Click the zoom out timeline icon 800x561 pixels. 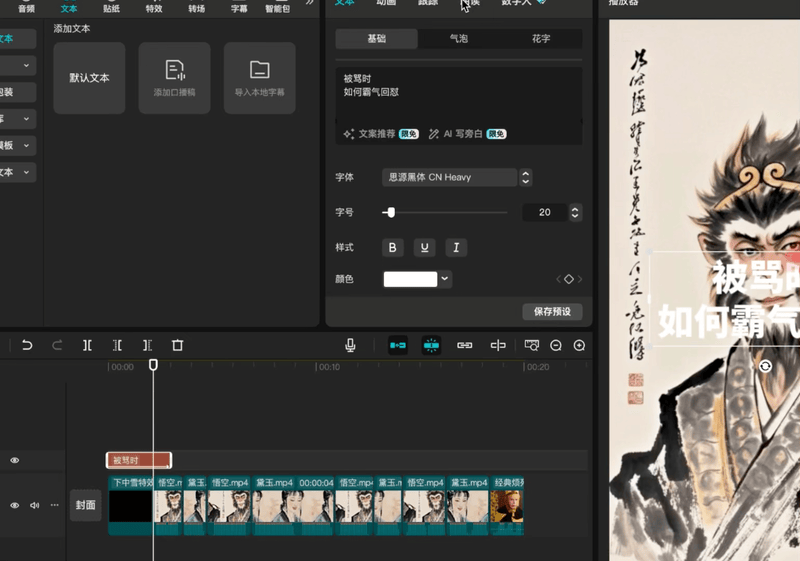click(x=556, y=345)
